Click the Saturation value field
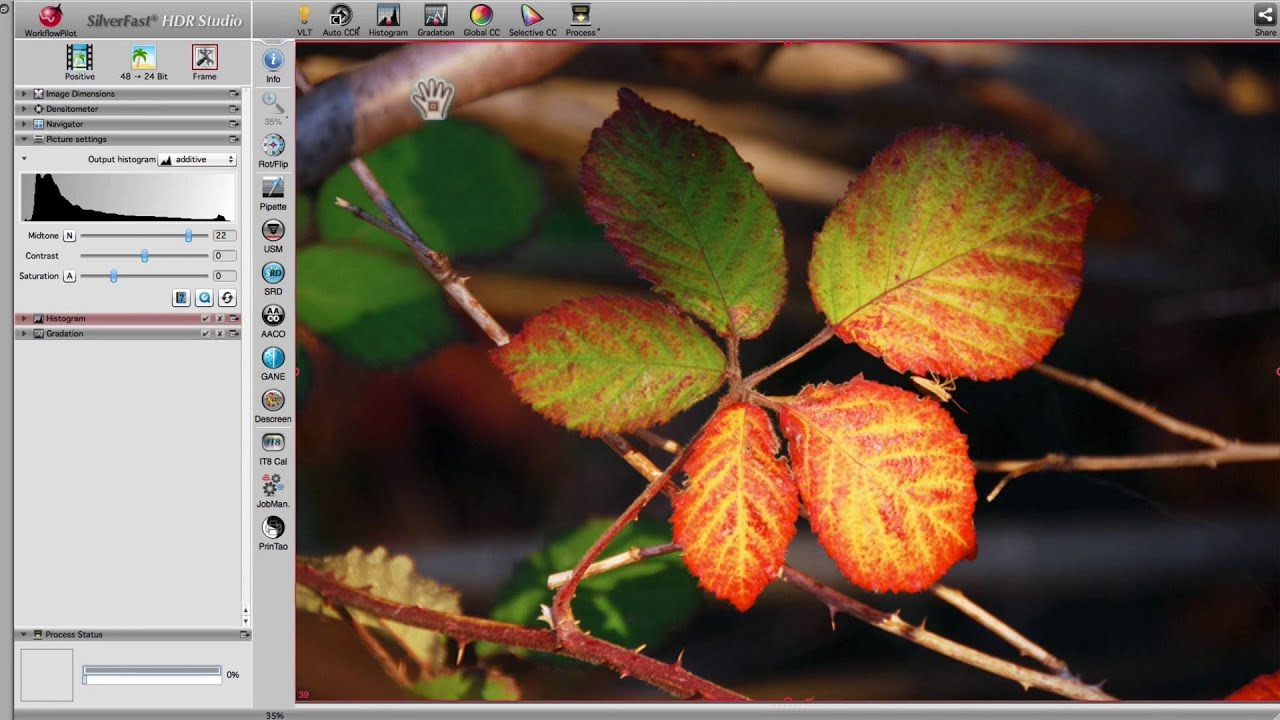 click(224, 276)
